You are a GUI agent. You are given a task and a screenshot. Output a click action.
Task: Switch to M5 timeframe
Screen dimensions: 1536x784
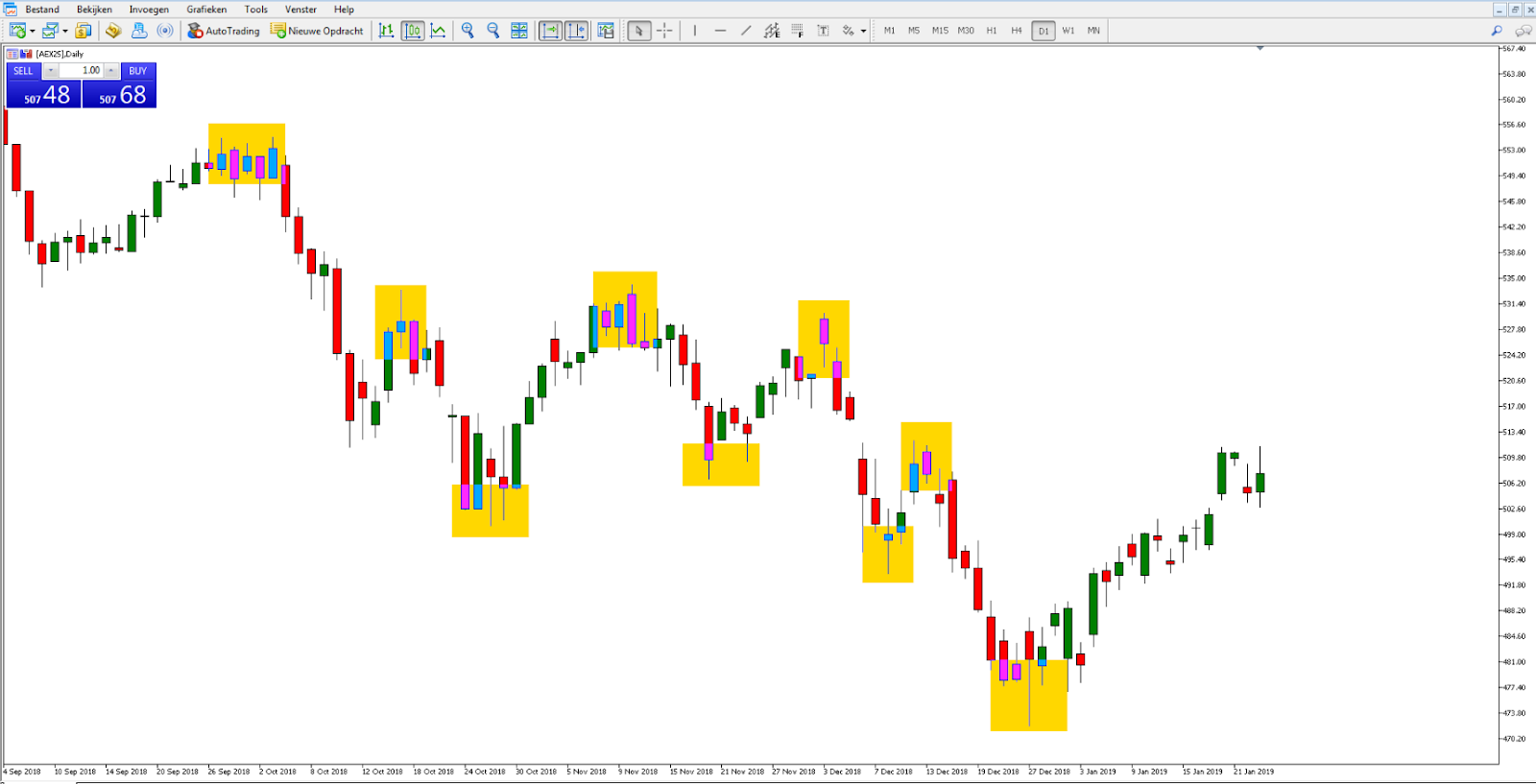914,31
